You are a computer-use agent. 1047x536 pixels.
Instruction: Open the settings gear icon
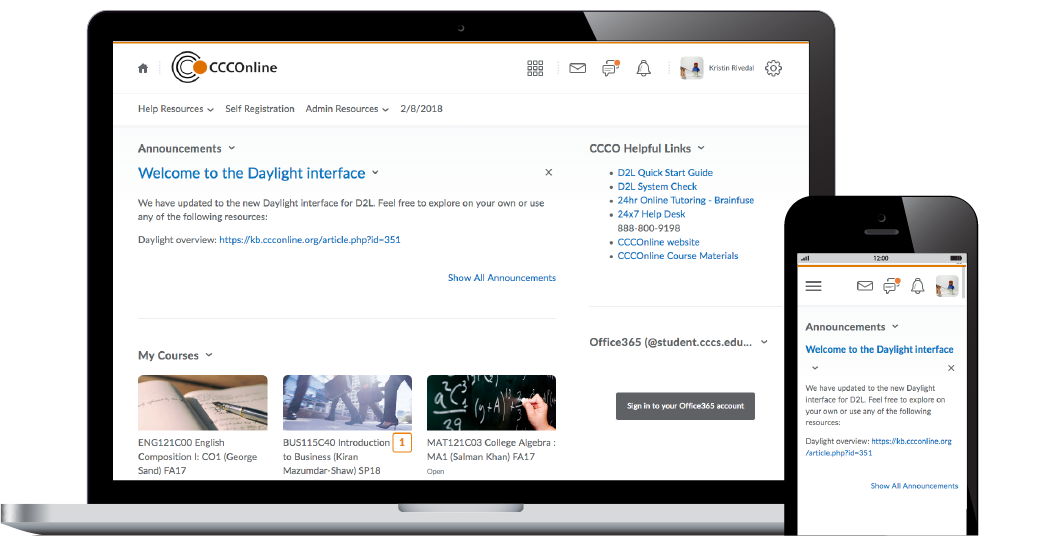coord(773,68)
